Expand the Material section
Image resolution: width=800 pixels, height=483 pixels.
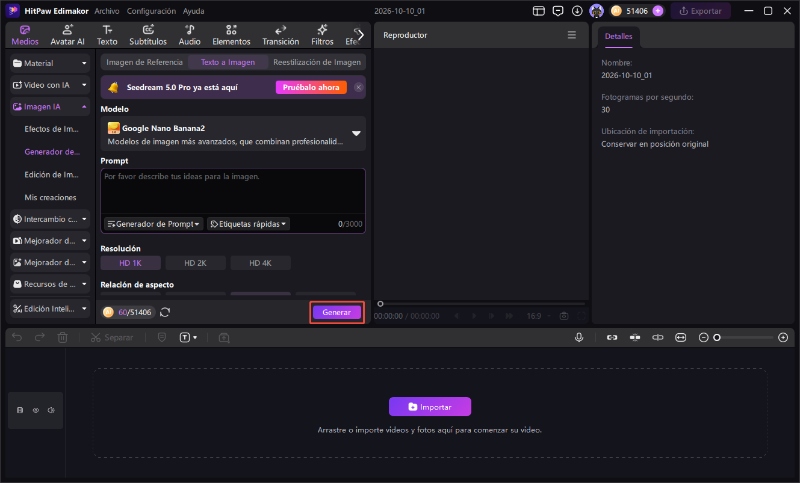point(49,63)
